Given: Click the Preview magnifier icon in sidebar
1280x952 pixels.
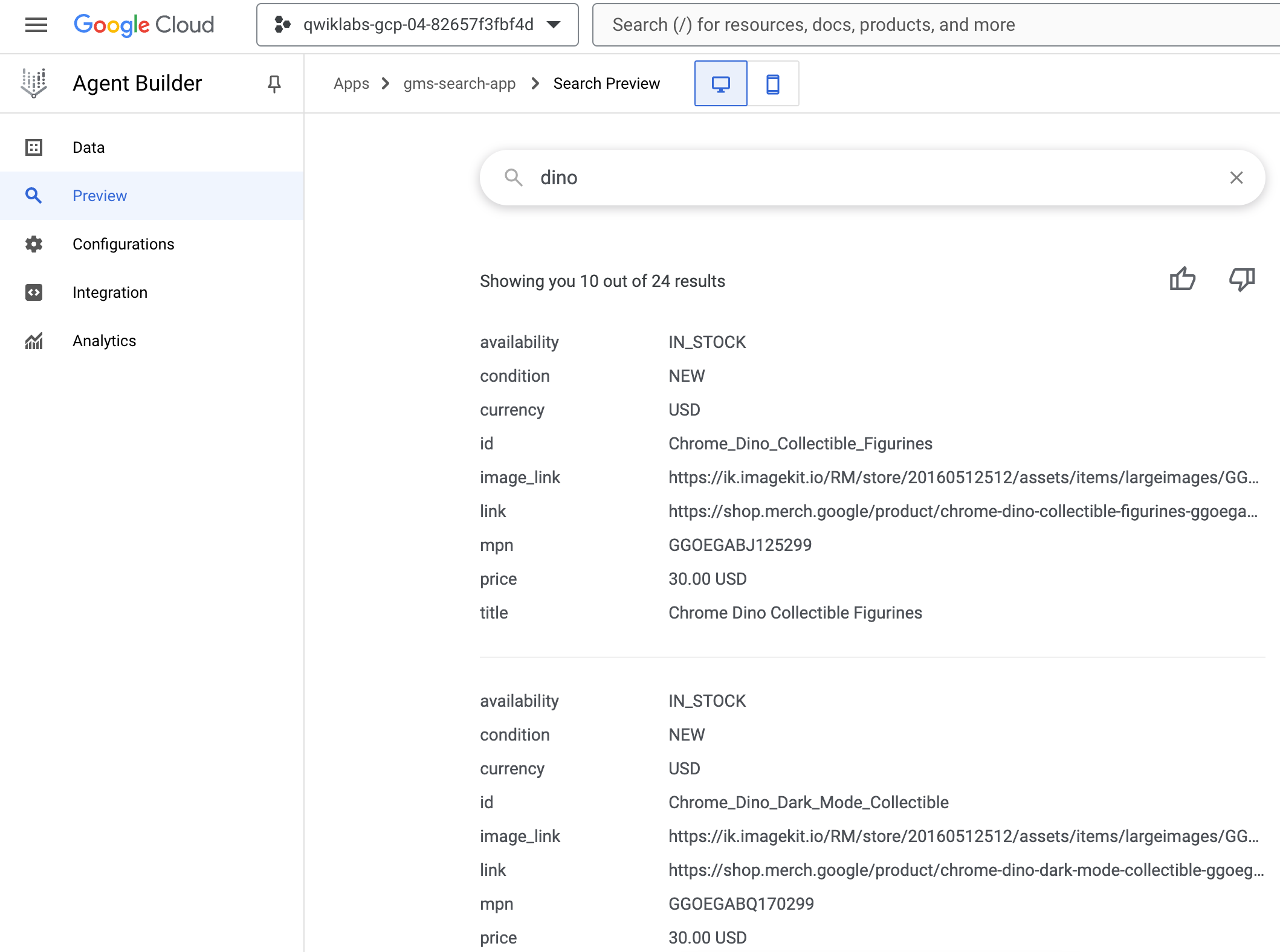Looking at the screenshot, I should [x=34, y=196].
